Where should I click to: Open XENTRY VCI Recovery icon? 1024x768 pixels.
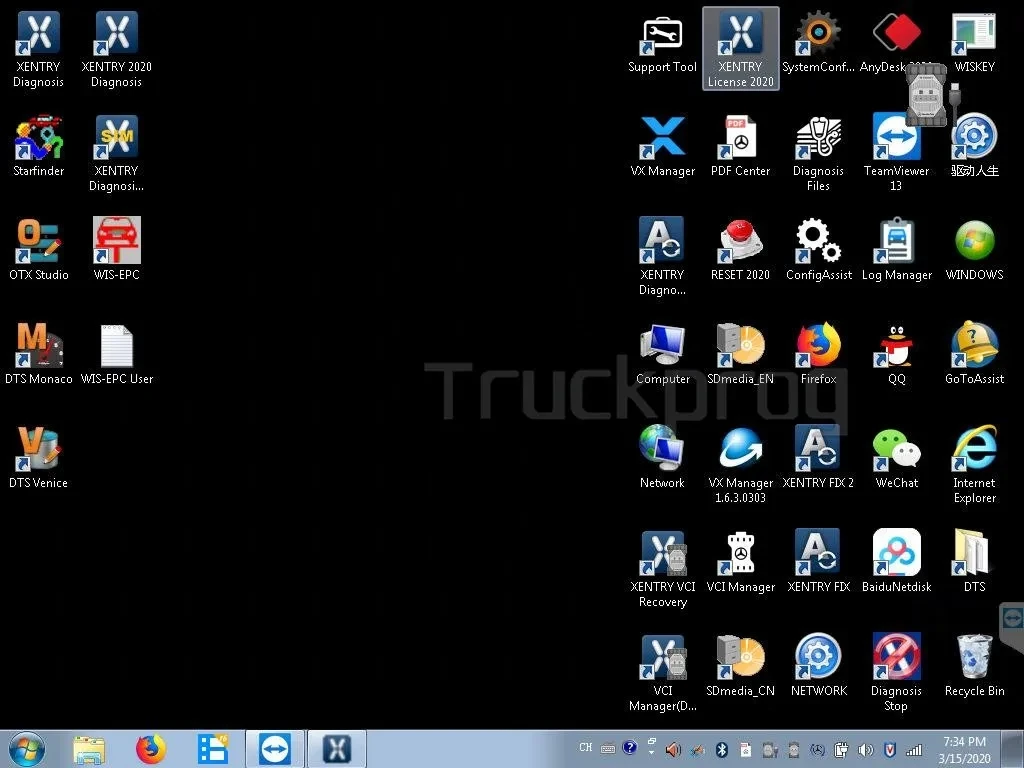(662, 556)
